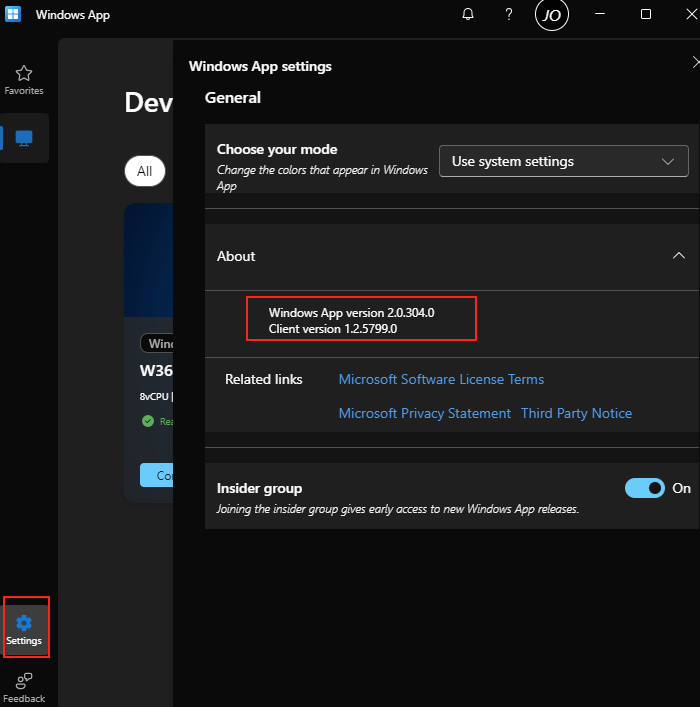Screen dimensions: 700x707
Task: Click the Related links label
Action: pos(263,379)
